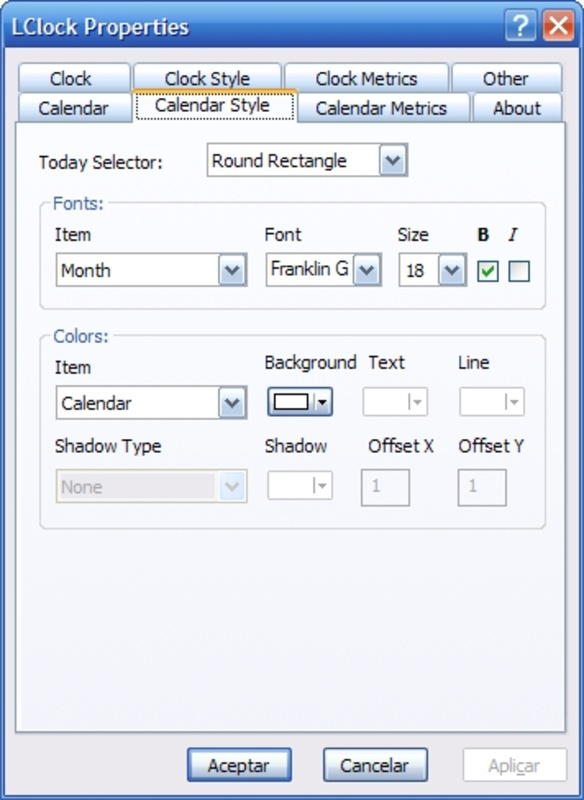Click the Cancelar button
The width and height of the screenshot is (584, 800).
(375, 764)
